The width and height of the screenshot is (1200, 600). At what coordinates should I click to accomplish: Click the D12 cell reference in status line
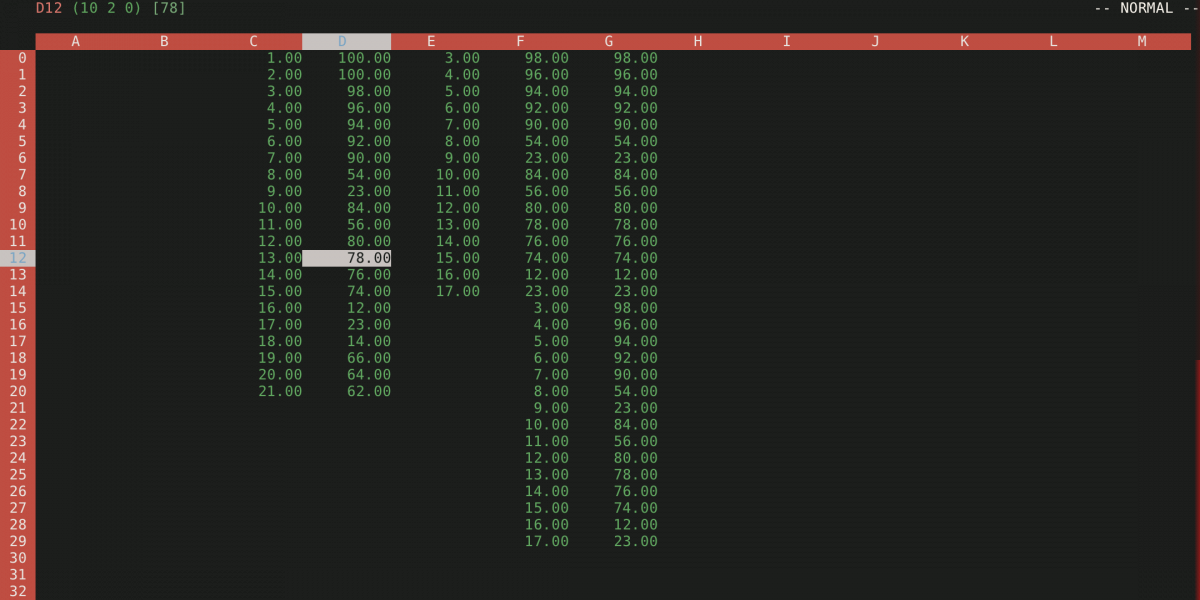point(49,8)
